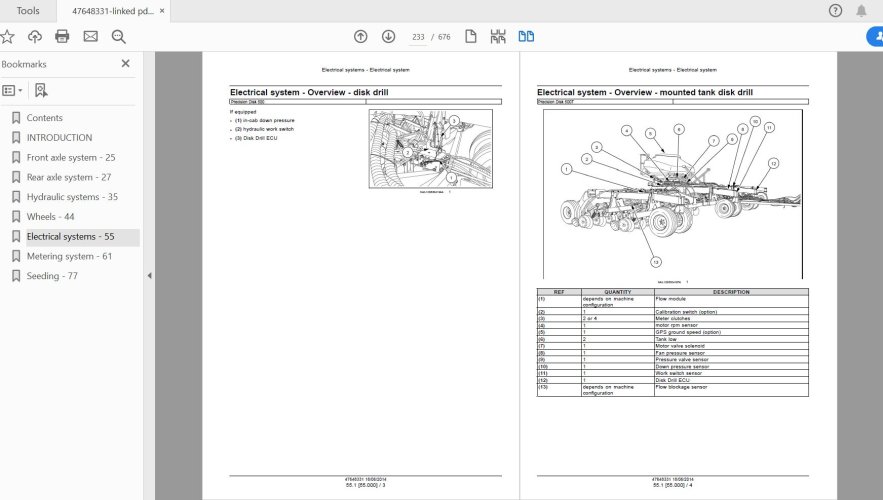Click the bookmark icon beside Wheels - 44
This screenshot has height=500, width=883.
click(16, 217)
